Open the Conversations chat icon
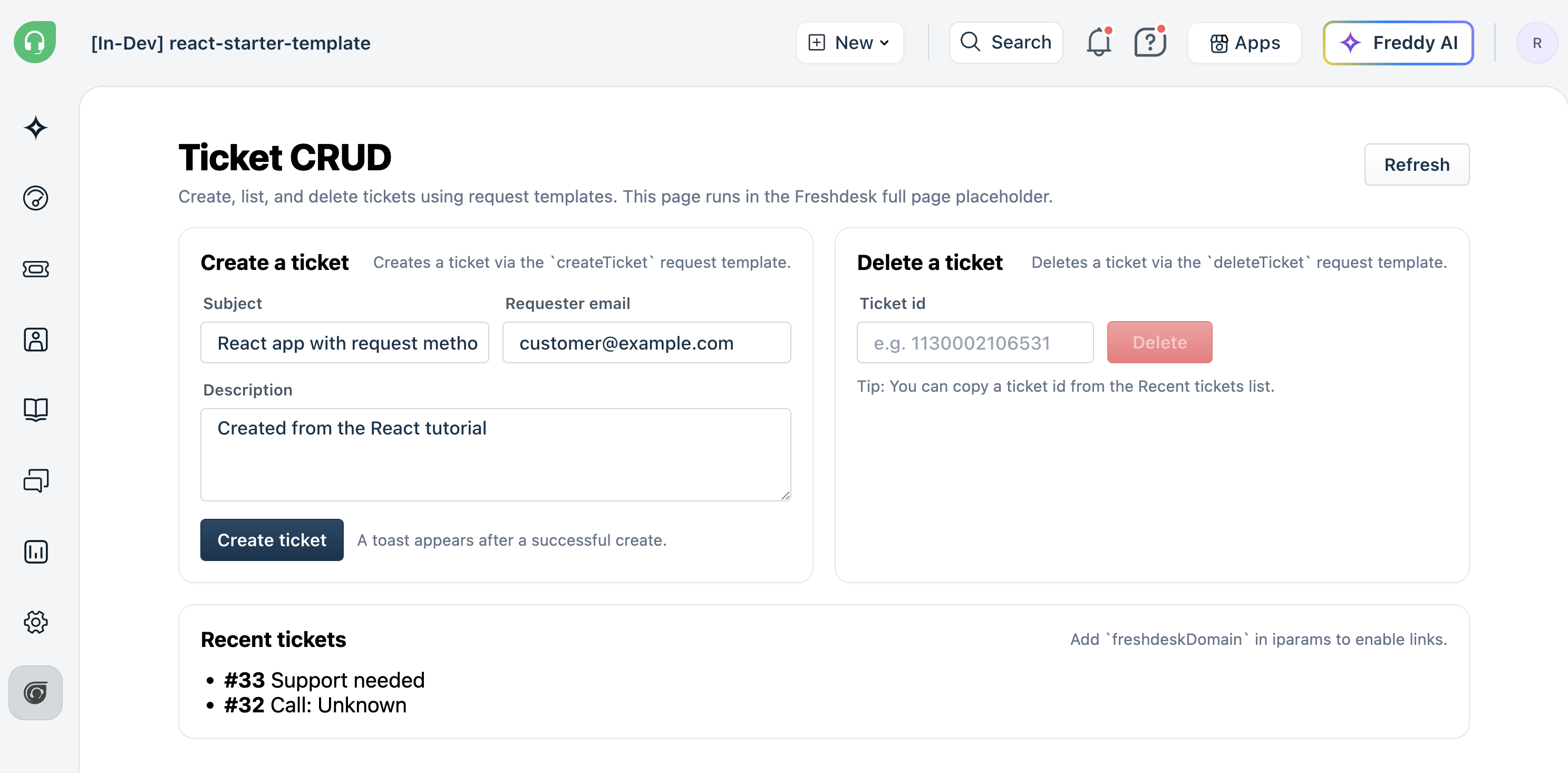This screenshot has height=773, width=1568. coord(35,480)
